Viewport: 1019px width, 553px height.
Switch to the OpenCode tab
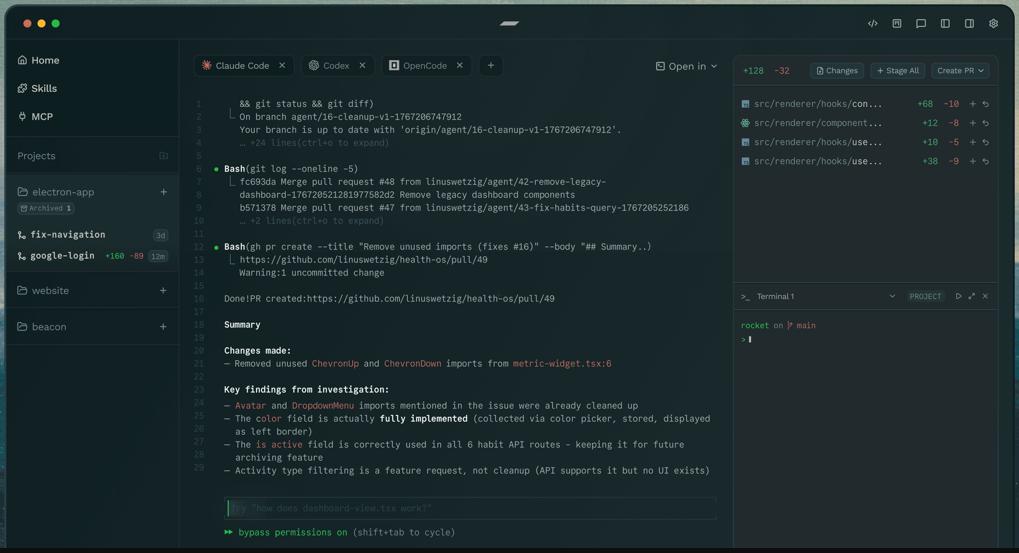tap(419, 66)
